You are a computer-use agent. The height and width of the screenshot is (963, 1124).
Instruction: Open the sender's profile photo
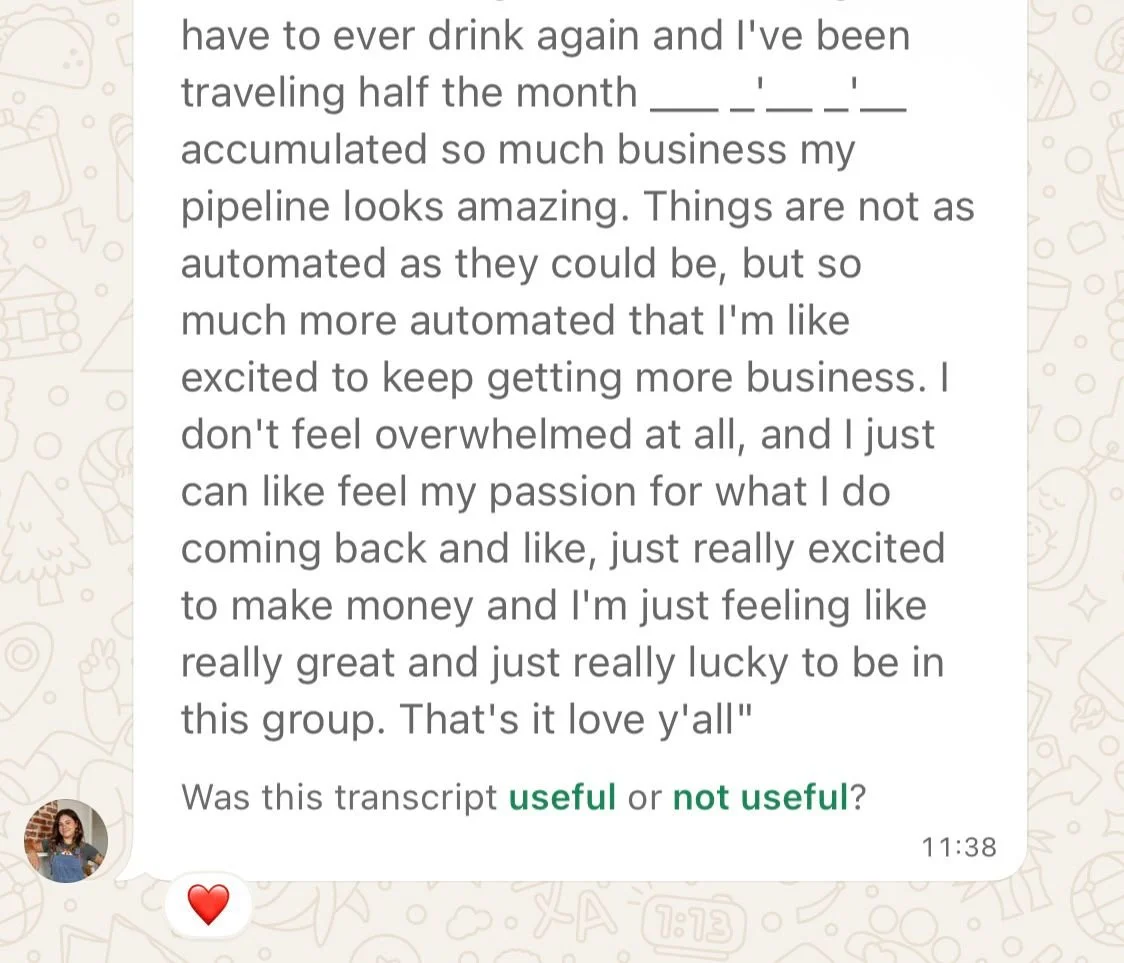(66, 840)
